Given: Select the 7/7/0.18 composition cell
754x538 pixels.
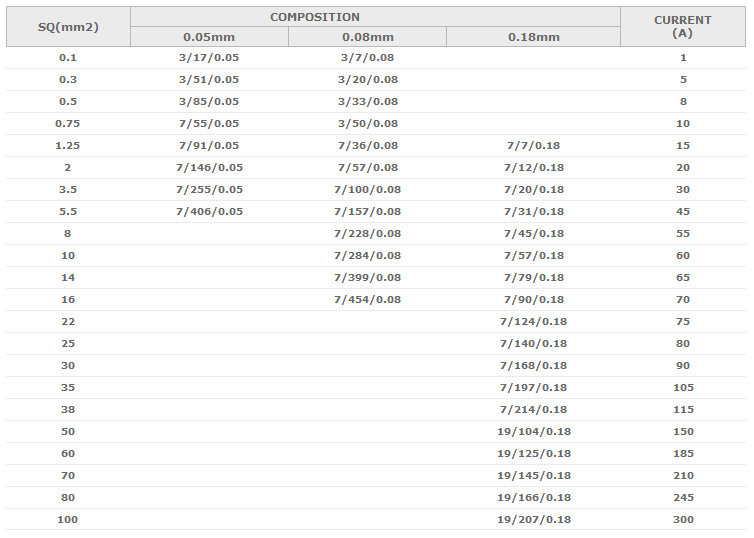Looking at the screenshot, I should (534, 146).
